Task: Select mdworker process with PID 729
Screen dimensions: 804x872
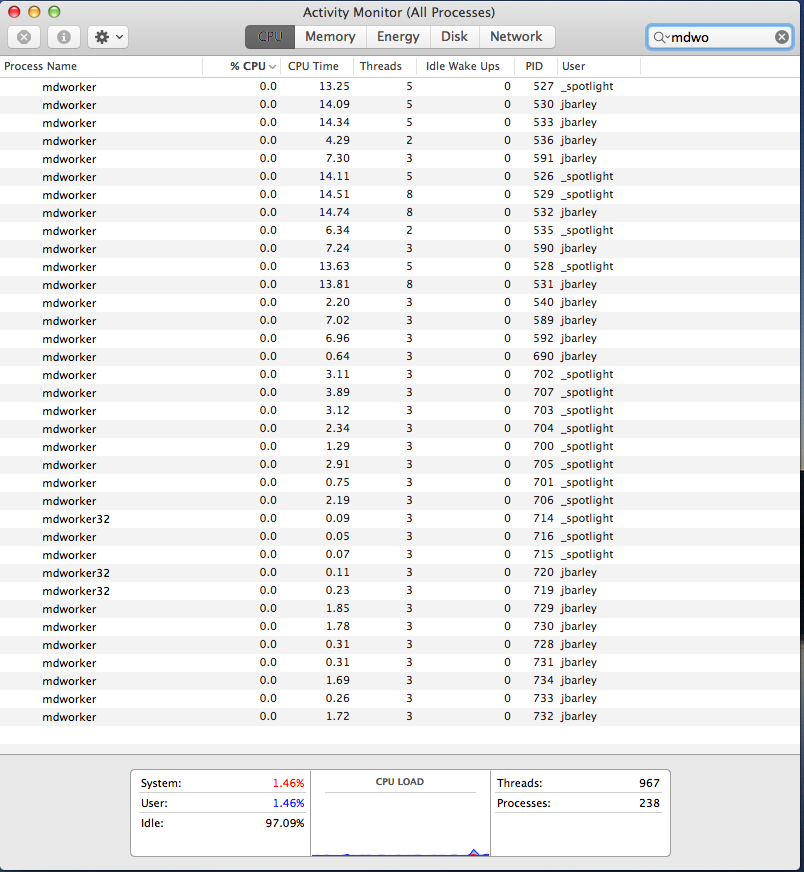Action: 400,608
